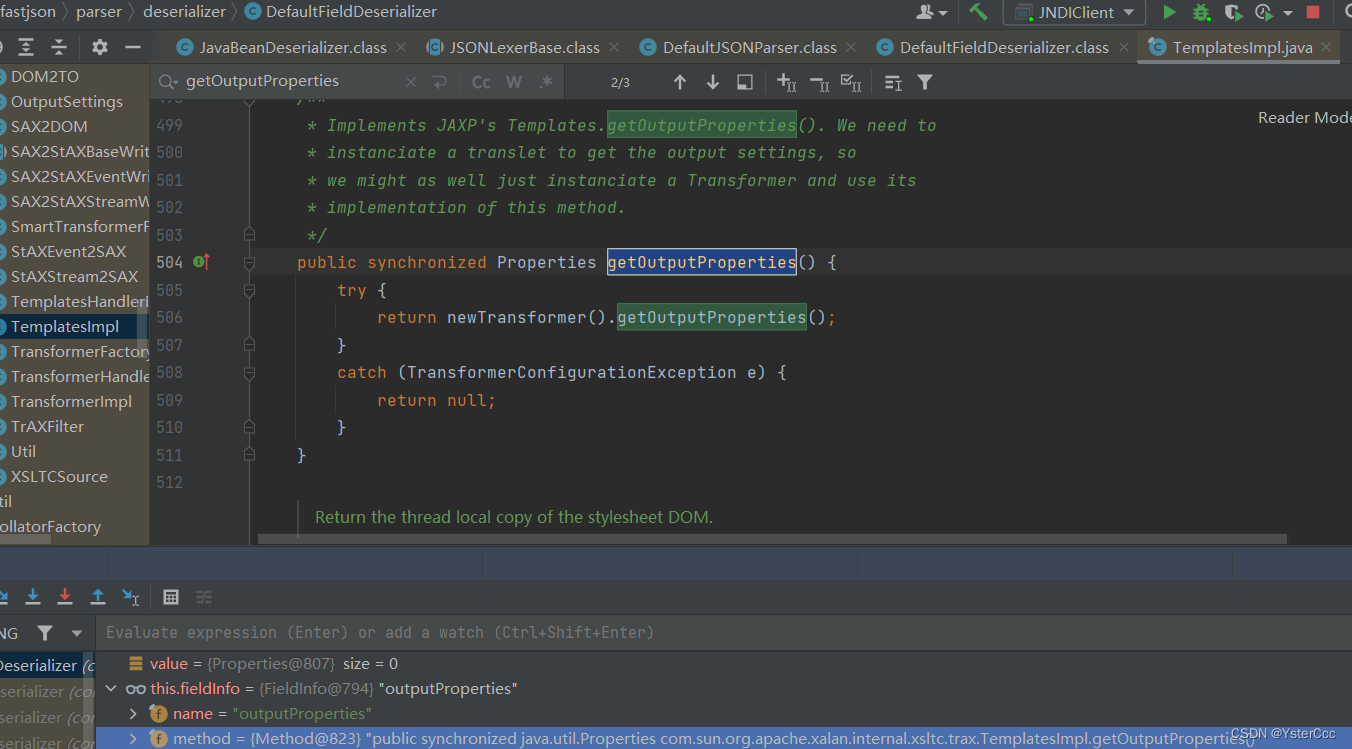Close JSONLexerBase.class tab
Screen dimensions: 1352x749
pyautogui.click(x=612, y=47)
